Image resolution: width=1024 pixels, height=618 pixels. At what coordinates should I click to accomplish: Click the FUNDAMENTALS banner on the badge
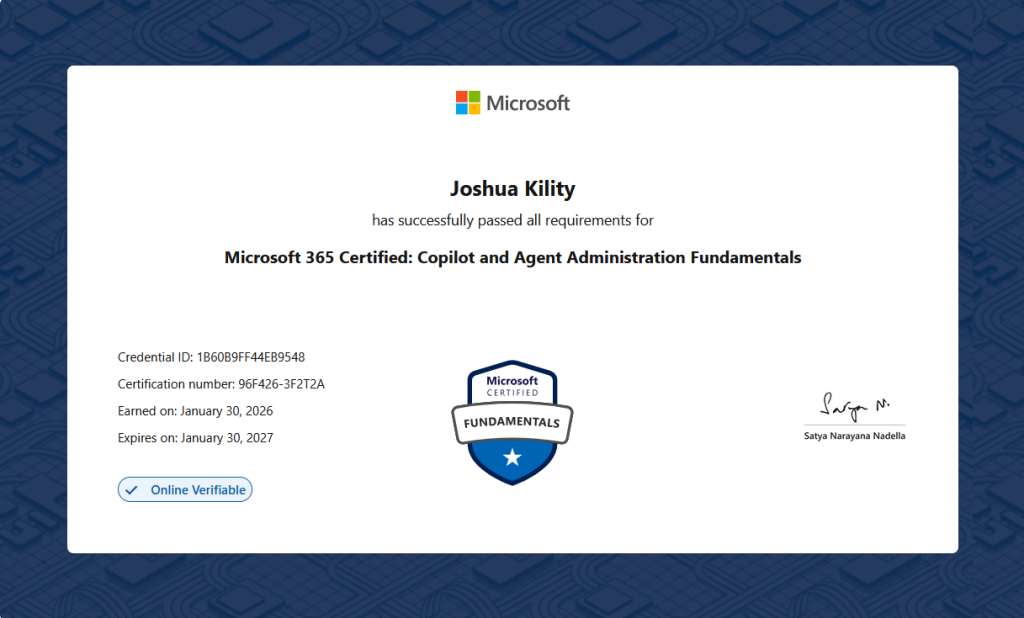pyautogui.click(x=512, y=422)
